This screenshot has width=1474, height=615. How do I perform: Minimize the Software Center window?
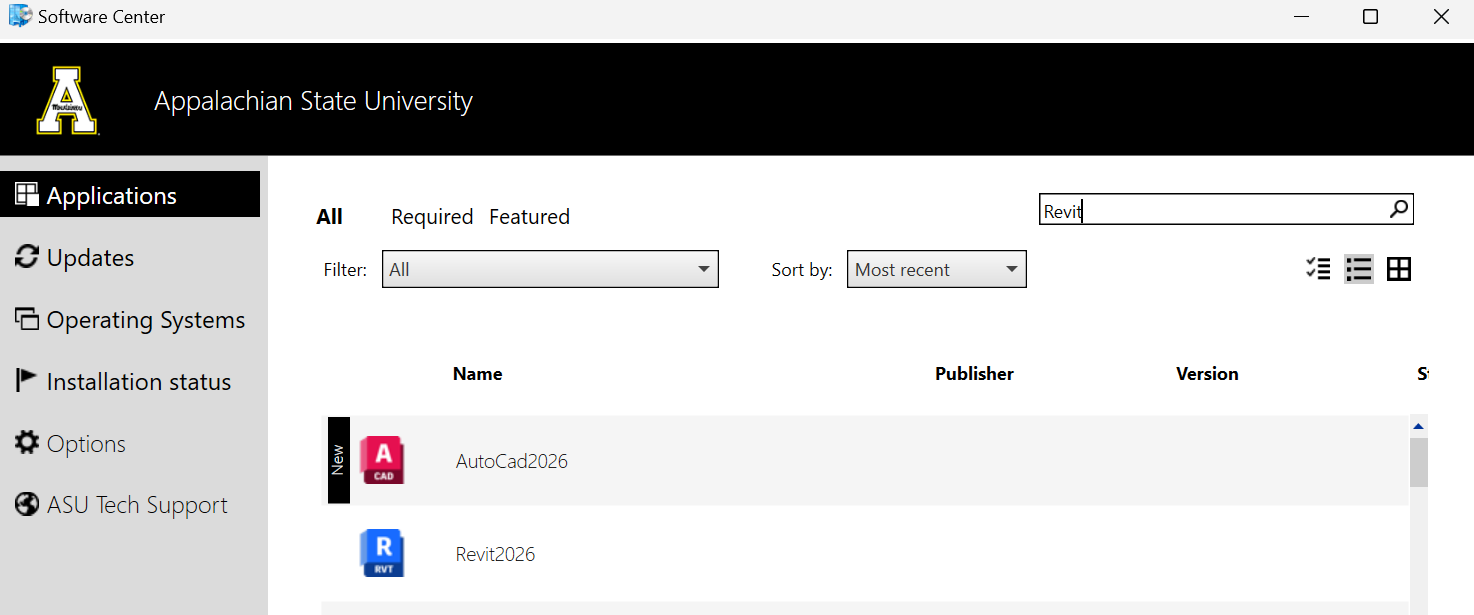point(1301,17)
